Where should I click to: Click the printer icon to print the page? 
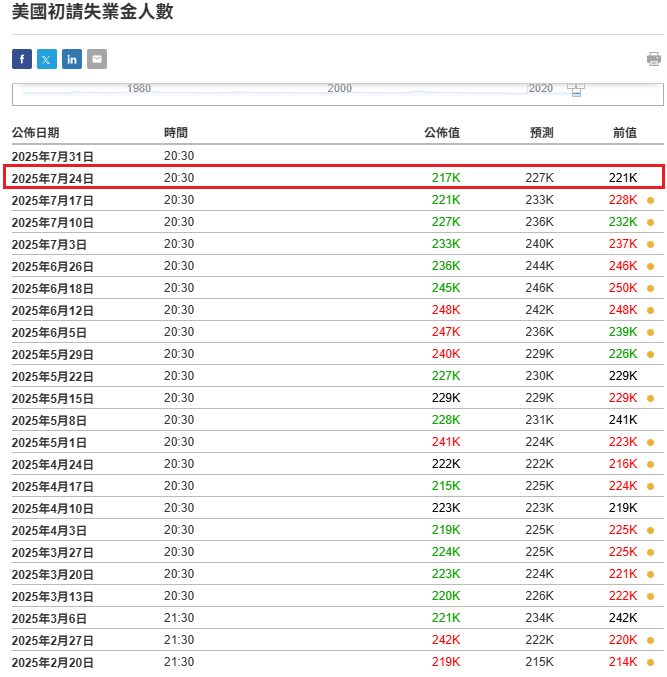coord(653,59)
